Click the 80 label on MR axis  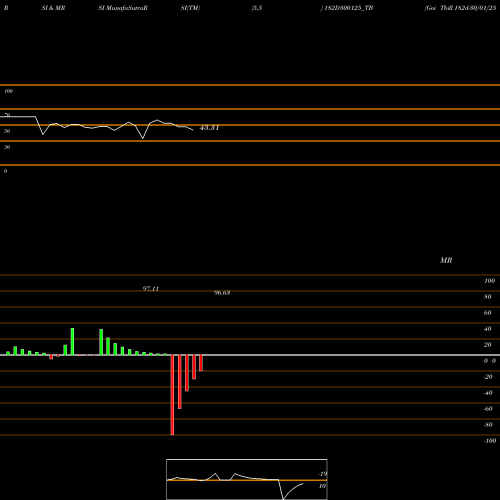tap(488, 297)
